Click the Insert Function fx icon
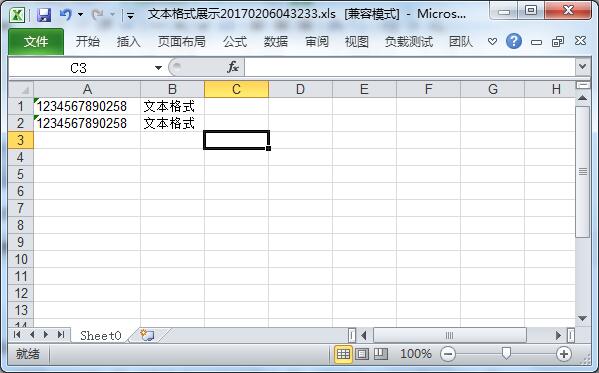Viewport: 599px width, 373px height. point(233,68)
